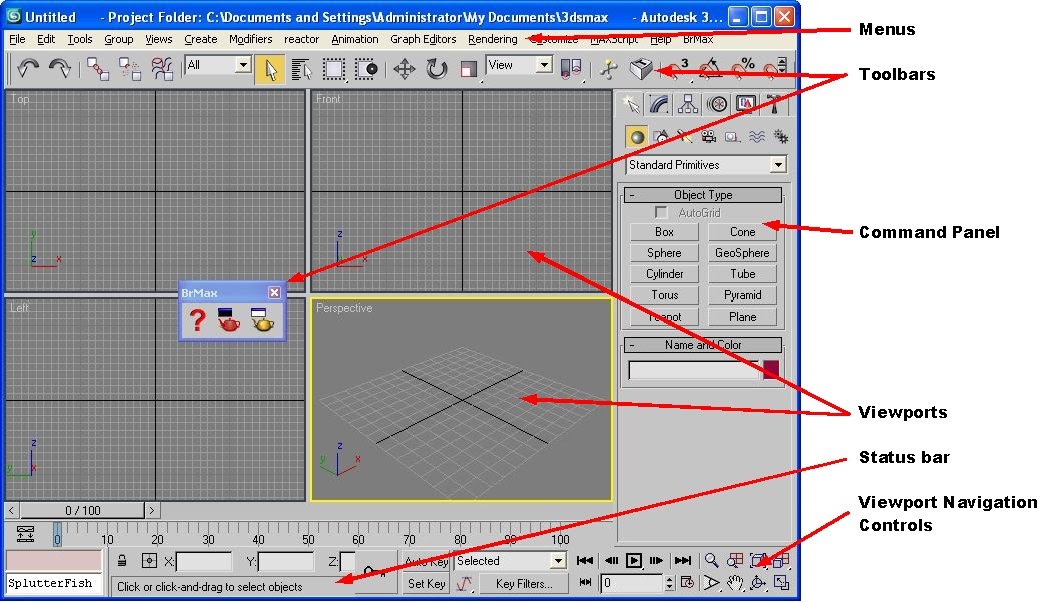This screenshot has width=1040, height=602.
Task: Click the Box primitive button
Action: pos(664,232)
